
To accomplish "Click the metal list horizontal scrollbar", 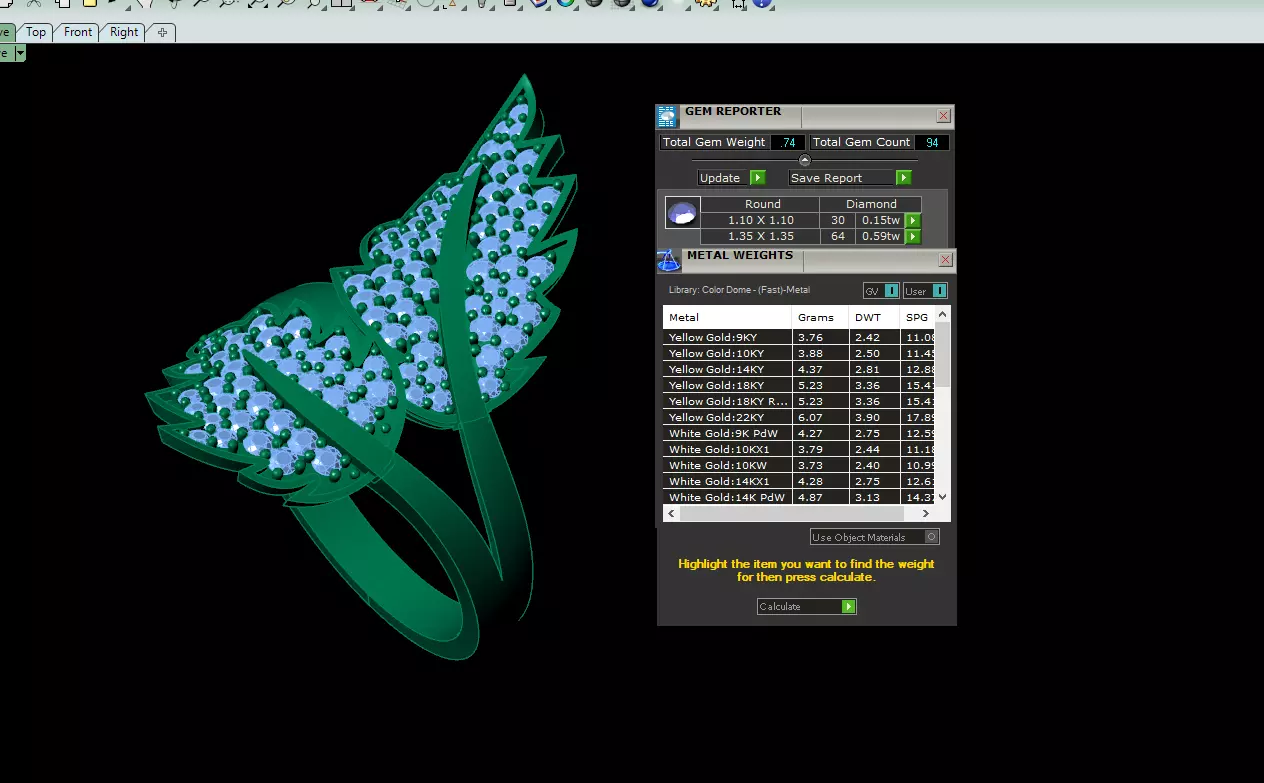I will coord(791,513).
